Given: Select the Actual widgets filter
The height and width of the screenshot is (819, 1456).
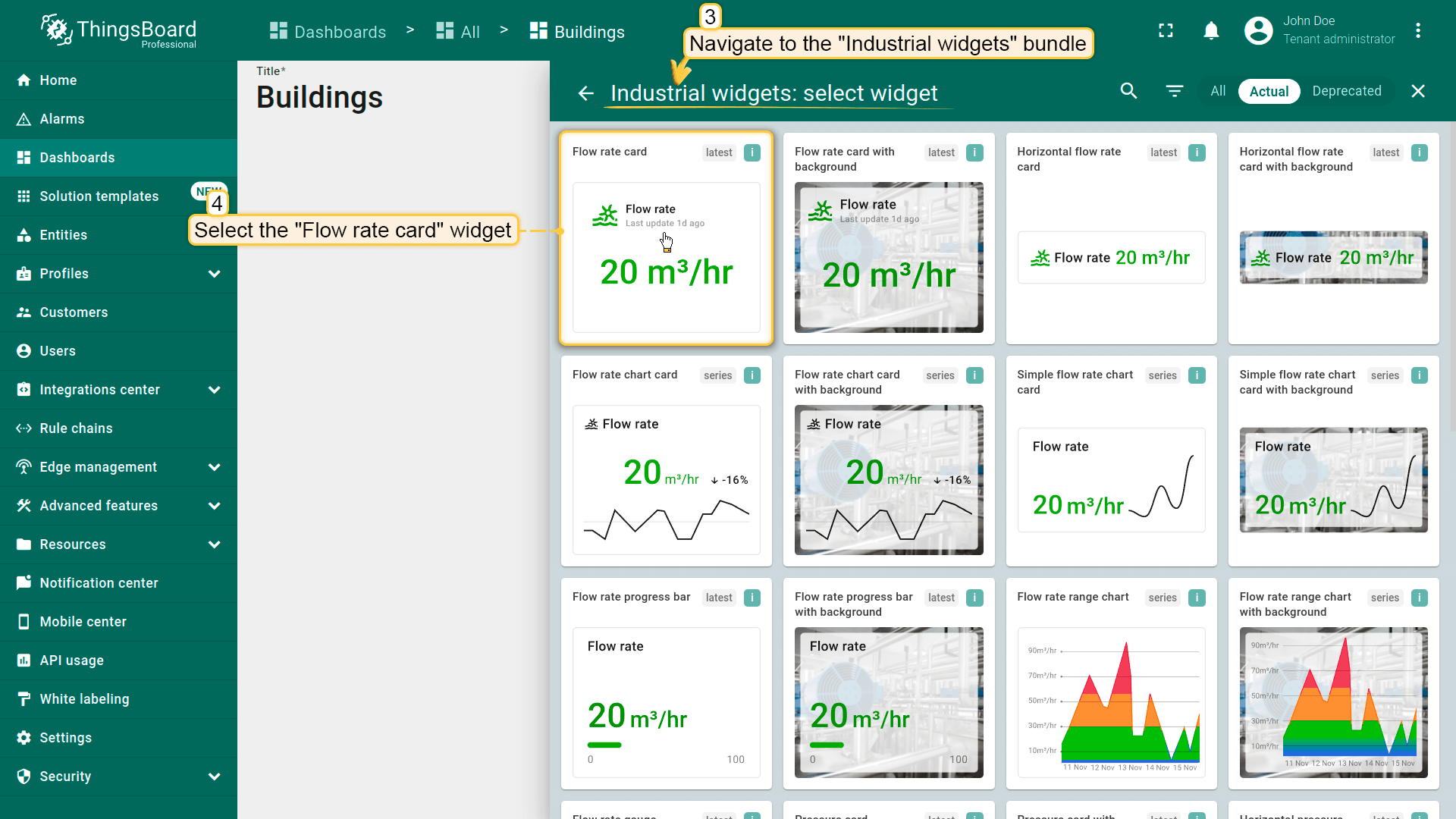Looking at the screenshot, I should pos(1269,91).
